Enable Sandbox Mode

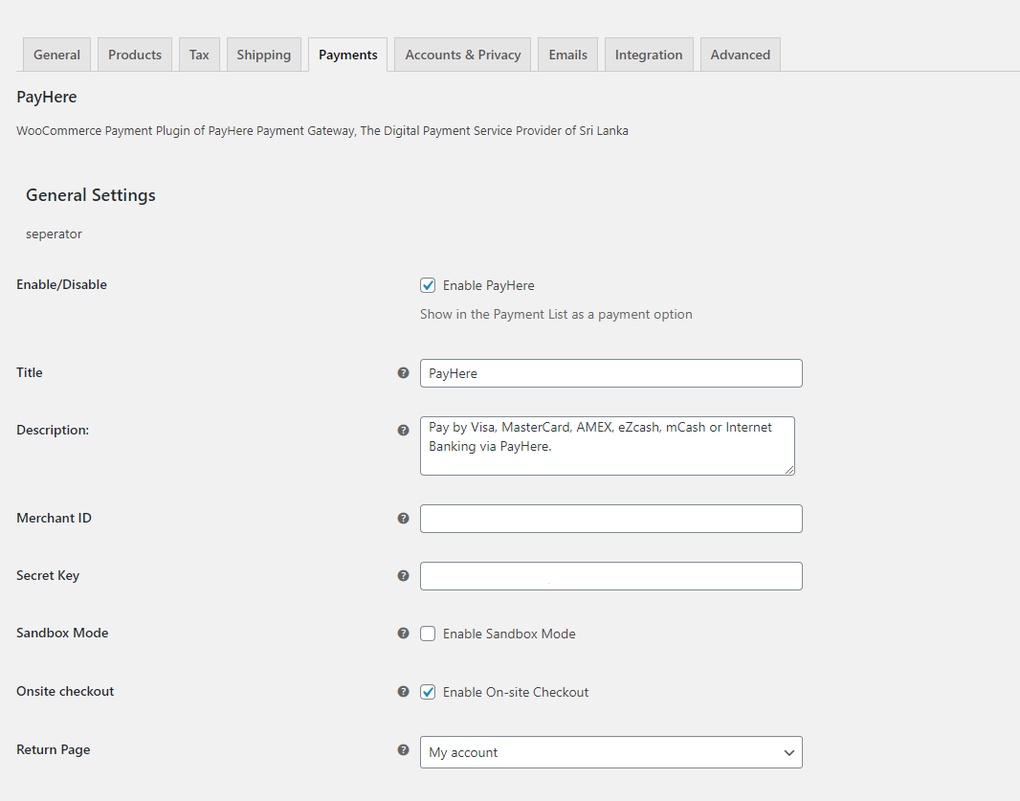[428, 633]
